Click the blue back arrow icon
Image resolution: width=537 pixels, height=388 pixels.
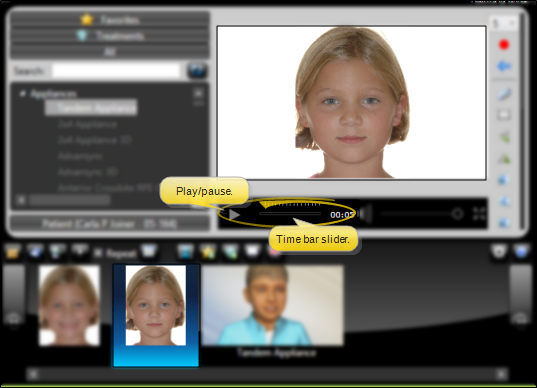(504, 66)
